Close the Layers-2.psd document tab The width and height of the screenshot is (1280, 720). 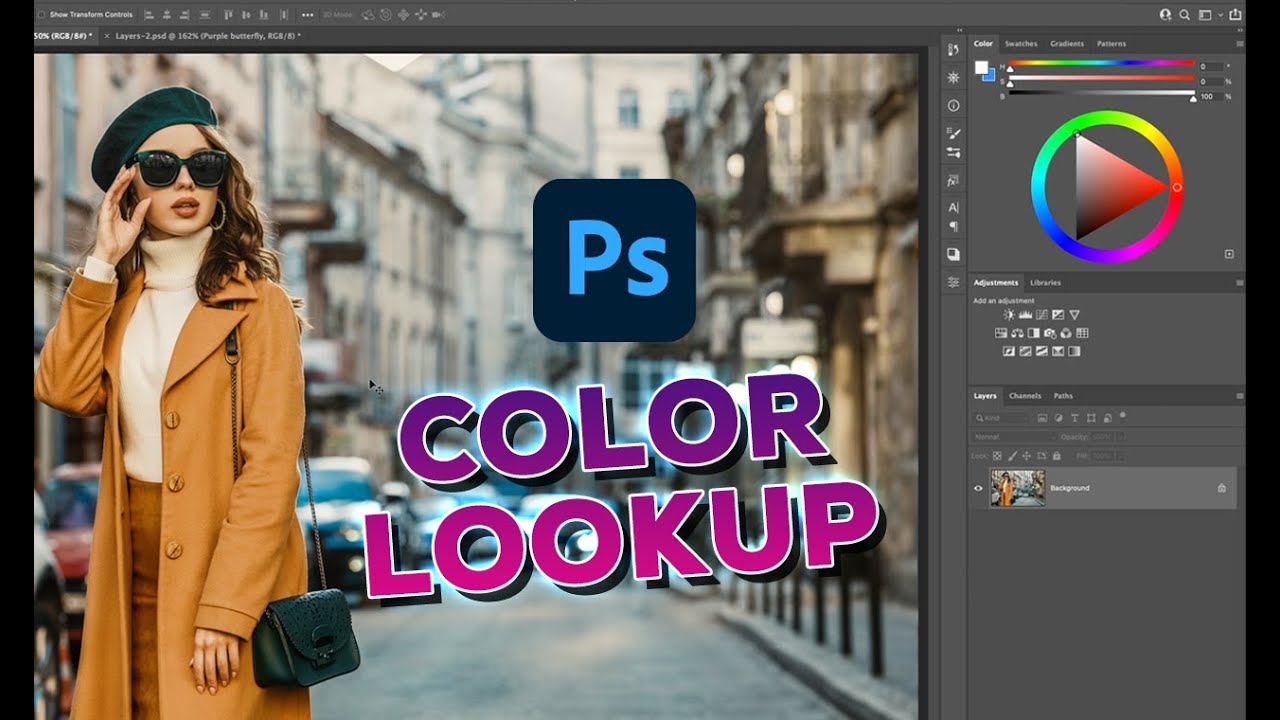(107, 36)
